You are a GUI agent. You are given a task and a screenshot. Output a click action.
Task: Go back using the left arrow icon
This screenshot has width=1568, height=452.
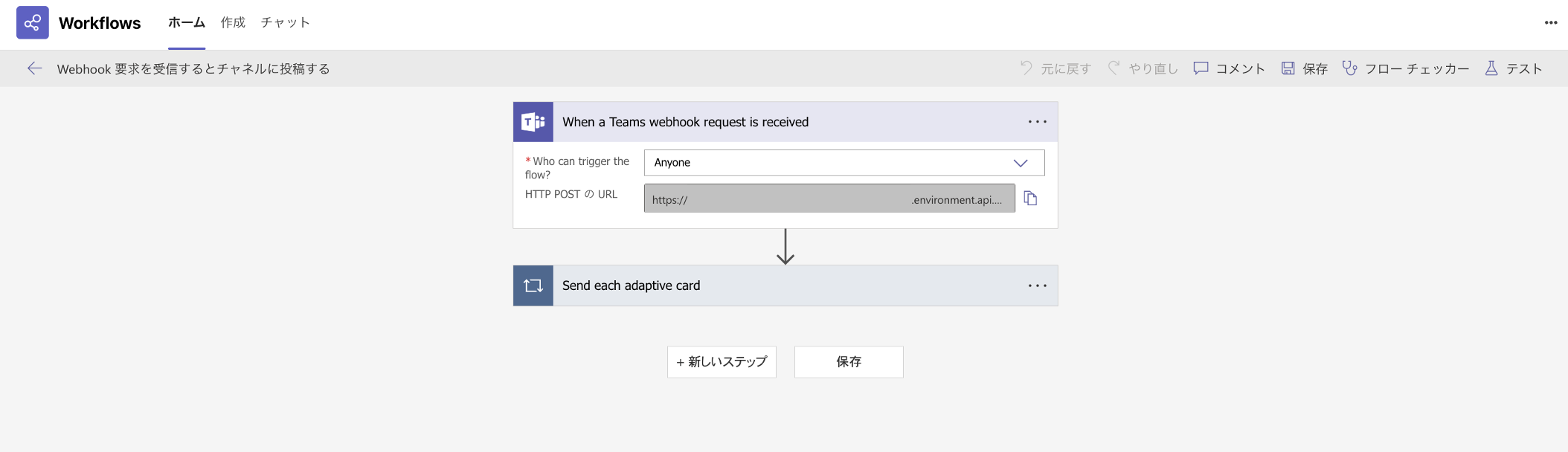(x=34, y=68)
